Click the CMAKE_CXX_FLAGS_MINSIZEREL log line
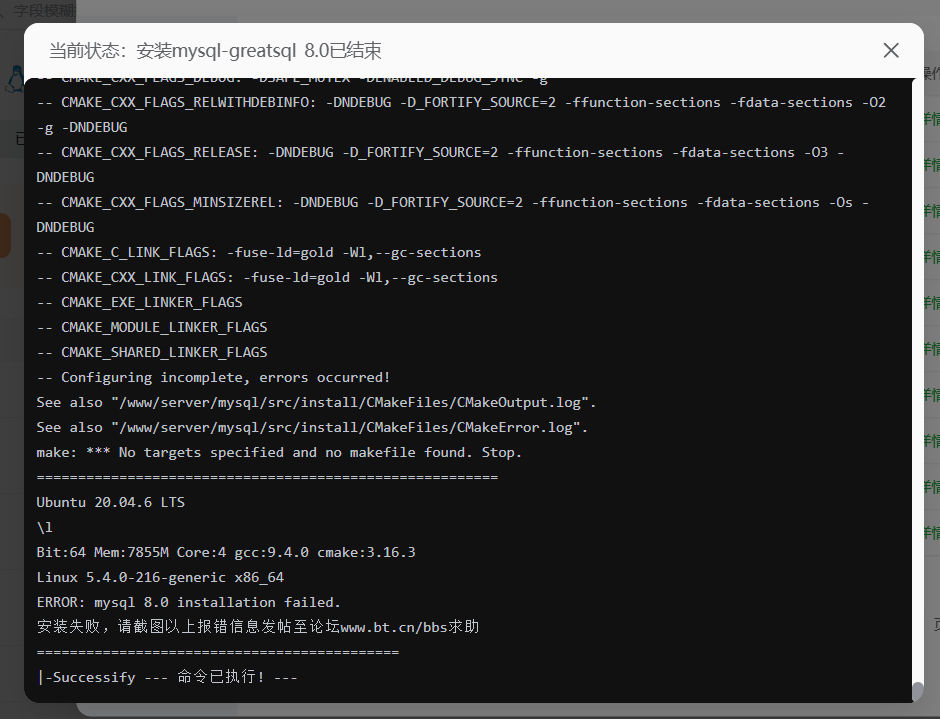This screenshot has height=719, width=940. pyautogui.click(x=453, y=215)
